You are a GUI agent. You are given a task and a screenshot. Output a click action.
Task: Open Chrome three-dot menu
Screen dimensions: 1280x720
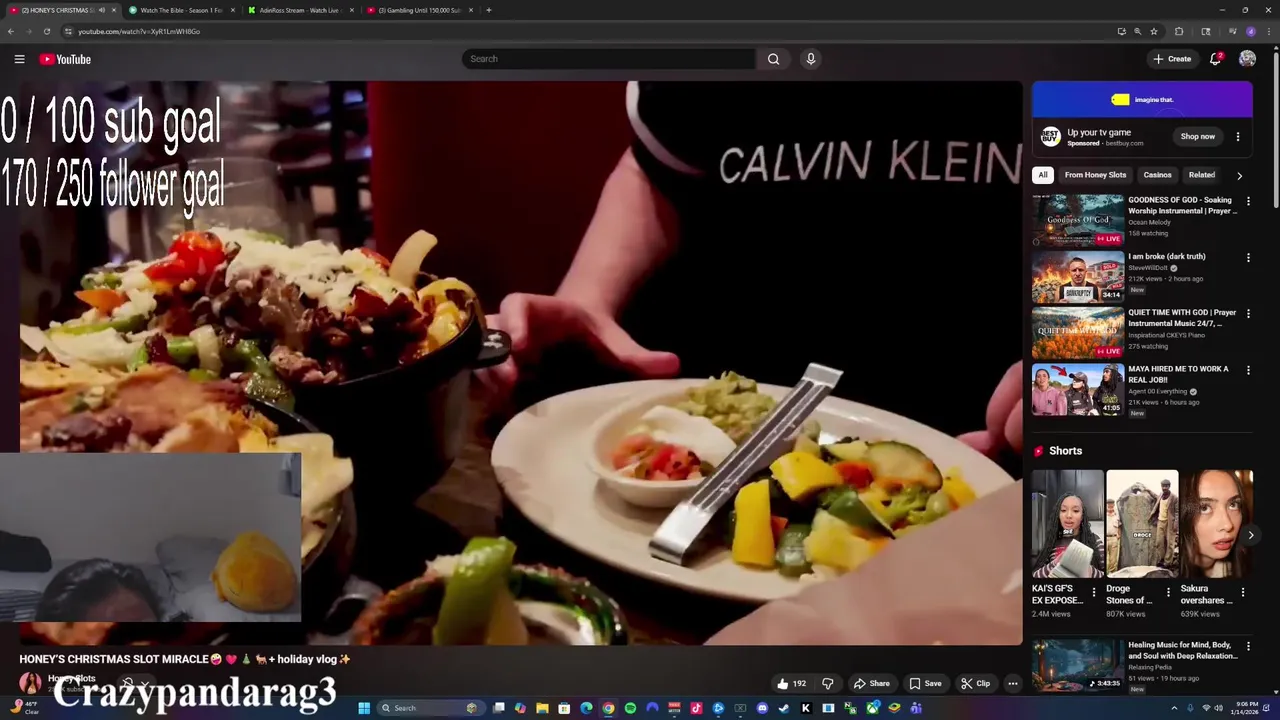(1268, 31)
